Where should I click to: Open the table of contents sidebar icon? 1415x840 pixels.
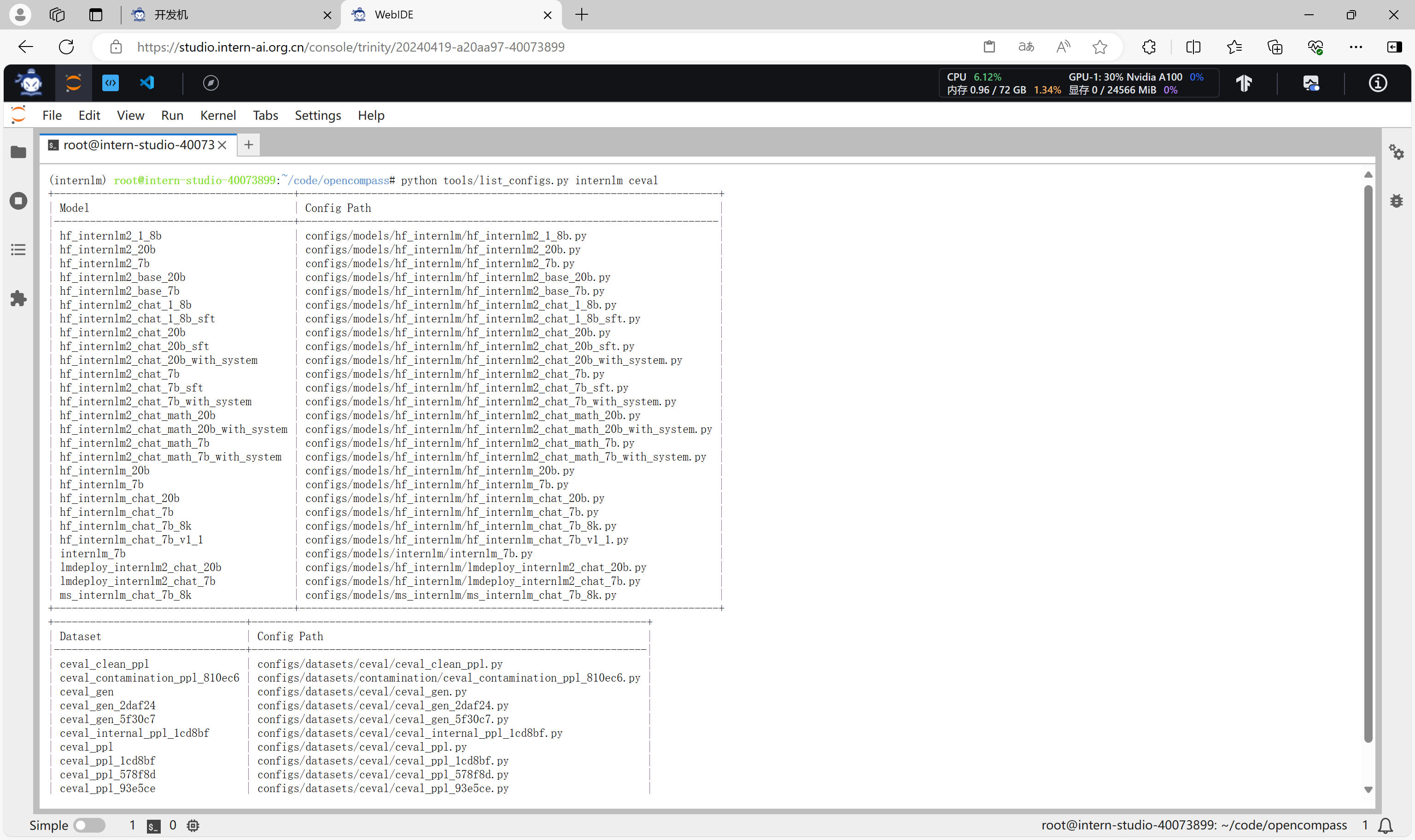19,250
